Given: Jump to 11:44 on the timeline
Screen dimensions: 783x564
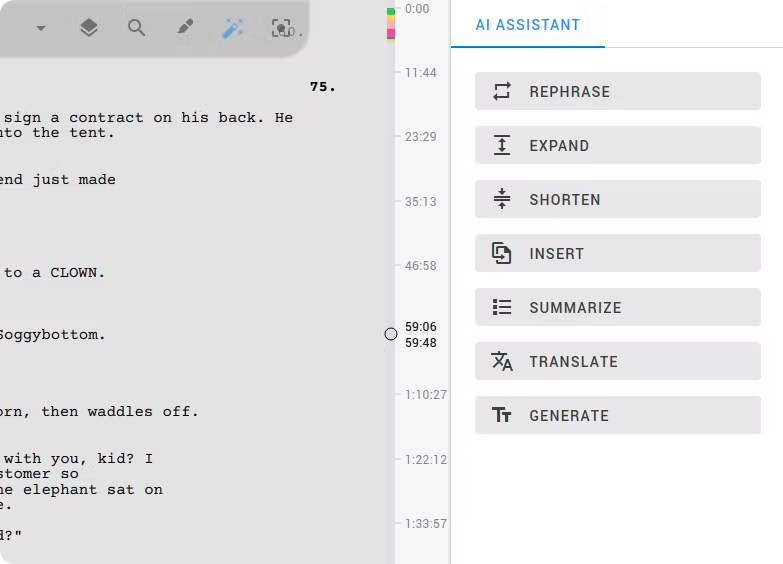Looking at the screenshot, I should (x=420, y=73).
